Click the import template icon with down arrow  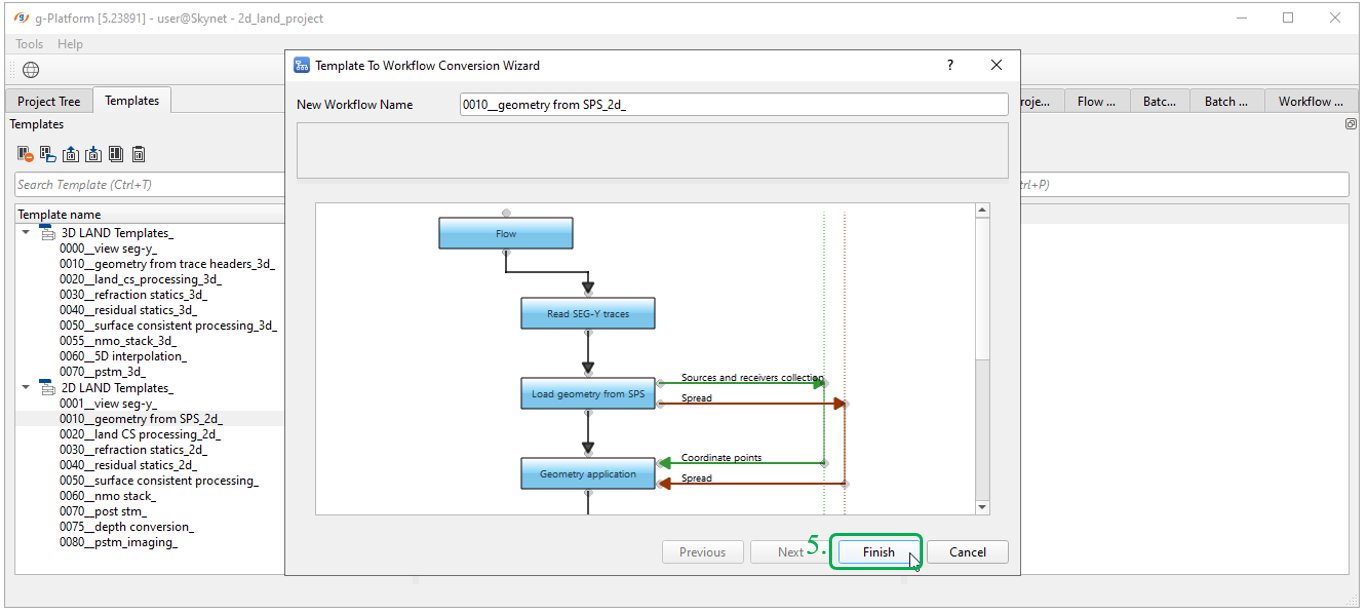point(93,154)
